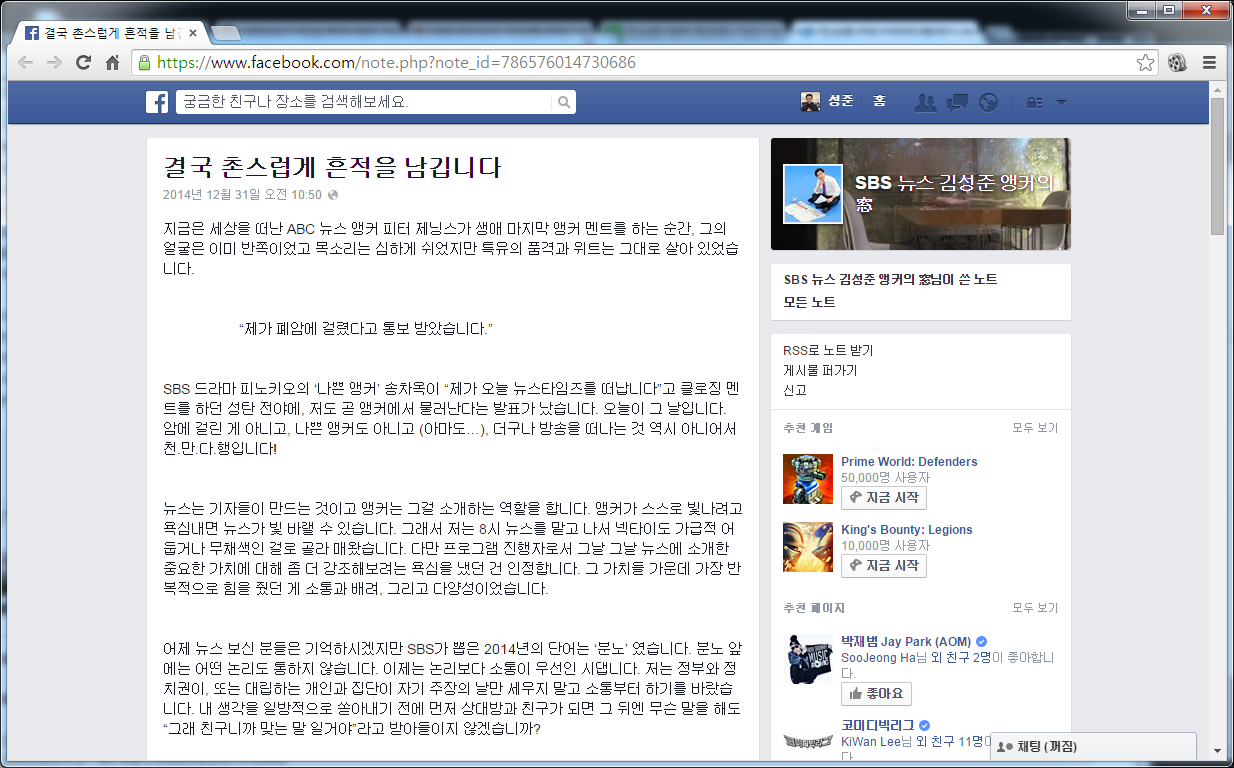Expand account settings dropdown arrow

(1061, 102)
